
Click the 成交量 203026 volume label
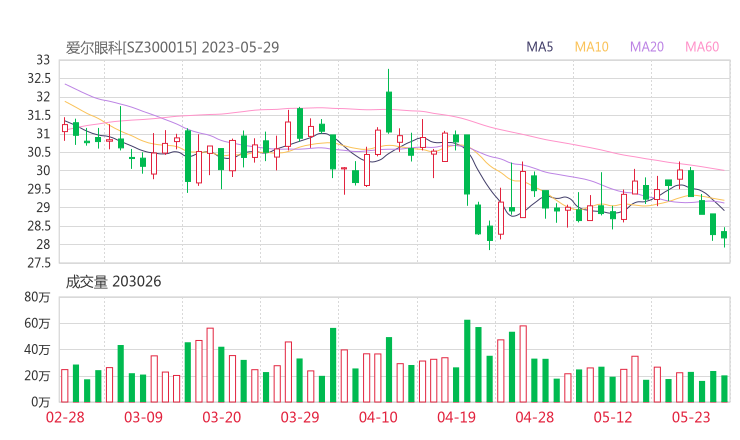(x=113, y=282)
